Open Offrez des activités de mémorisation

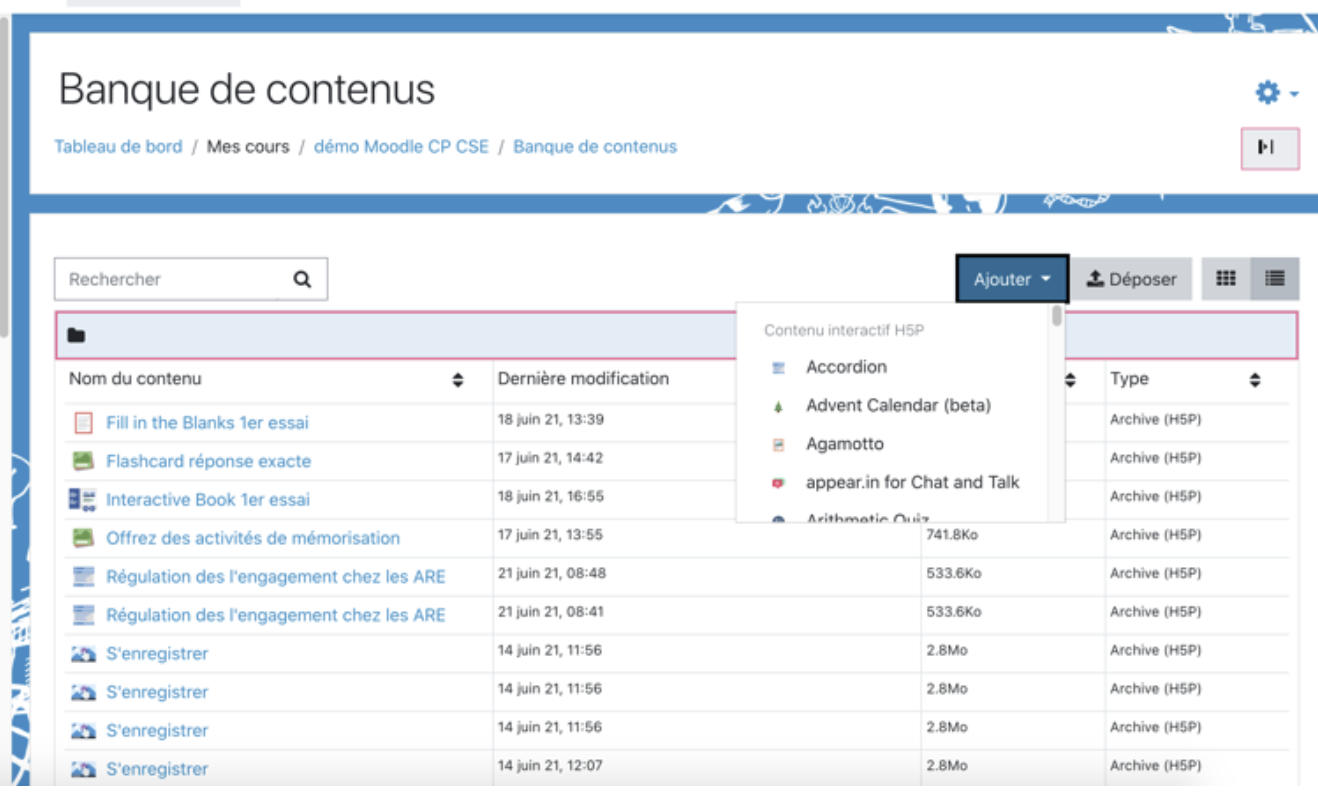(253, 538)
